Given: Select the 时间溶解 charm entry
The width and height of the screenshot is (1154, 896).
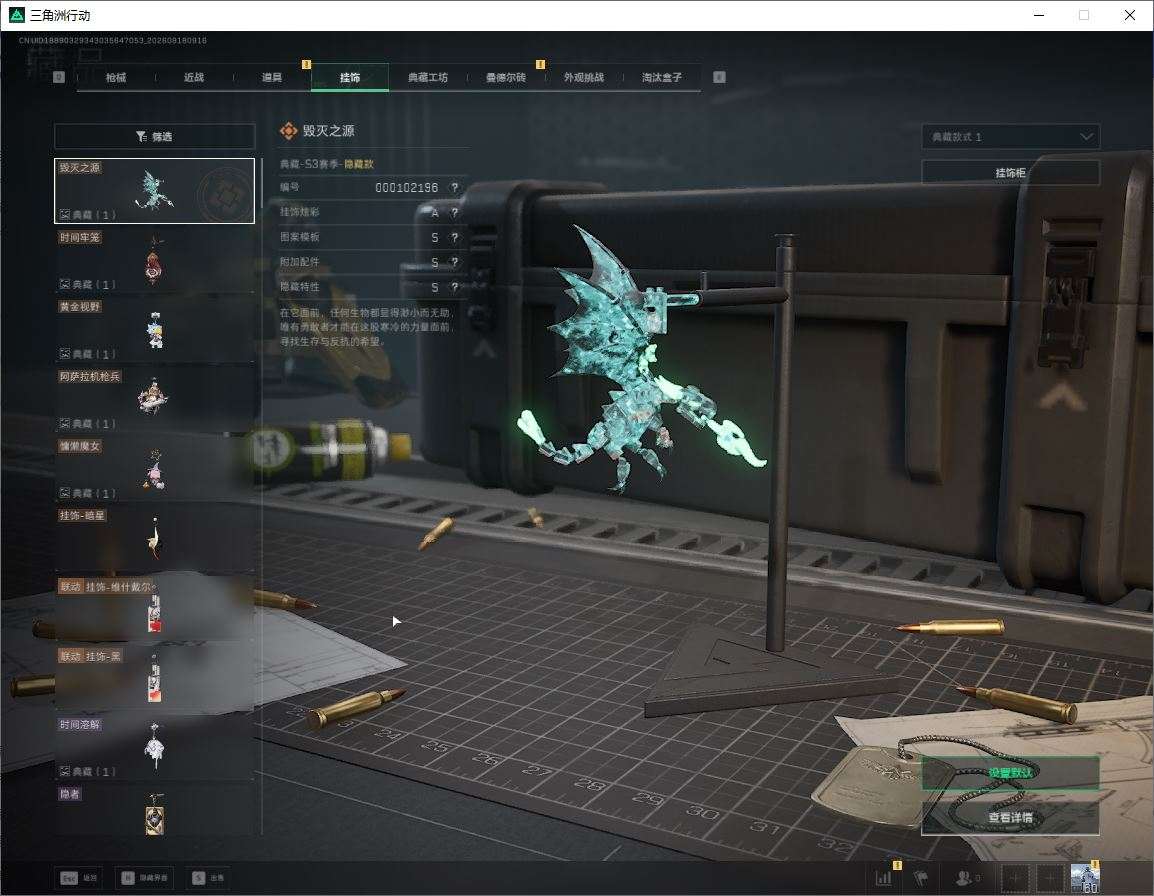Looking at the screenshot, I should click(x=155, y=747).
